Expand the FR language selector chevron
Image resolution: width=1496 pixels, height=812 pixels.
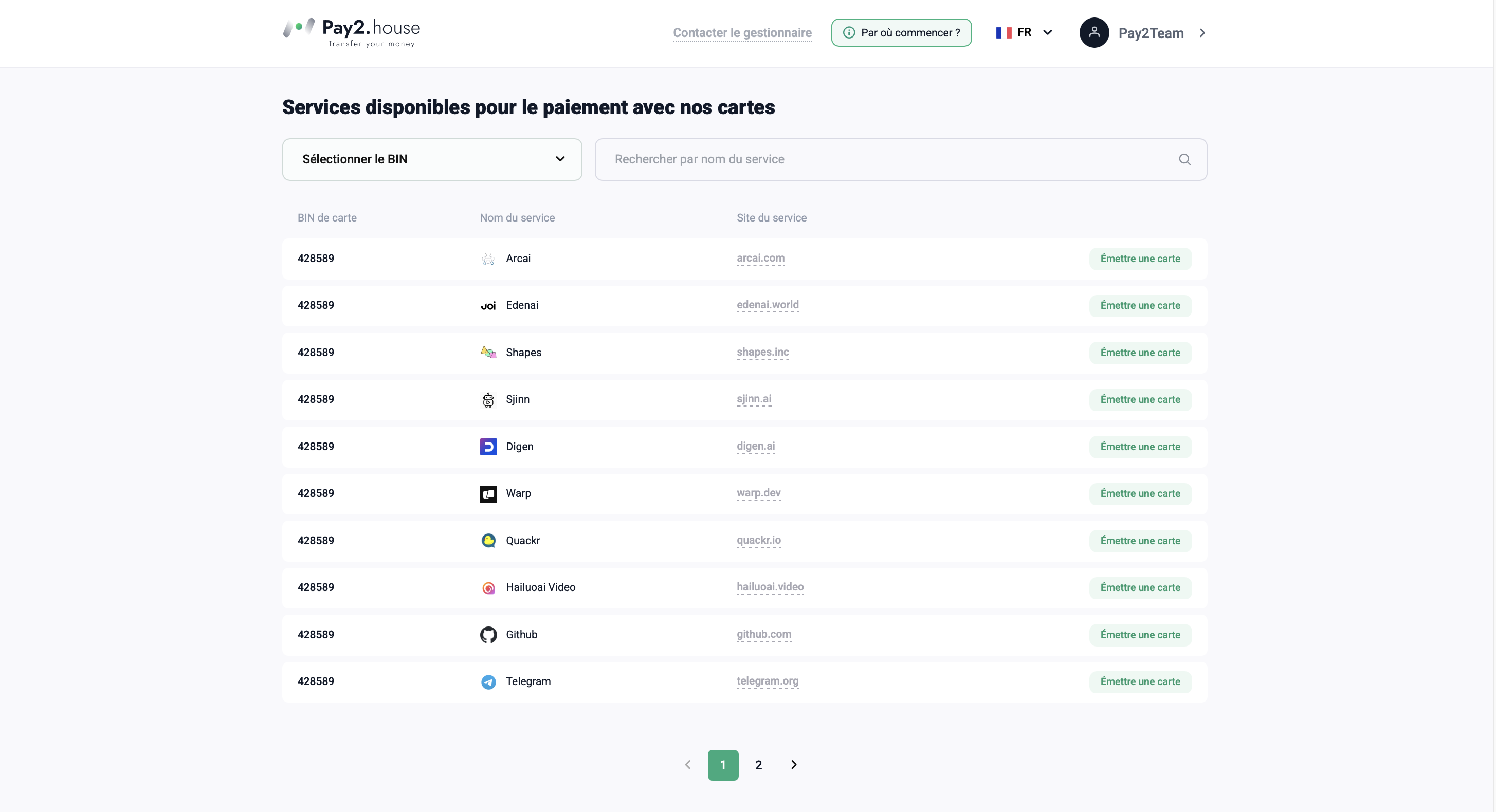[x=1048, y=32]
